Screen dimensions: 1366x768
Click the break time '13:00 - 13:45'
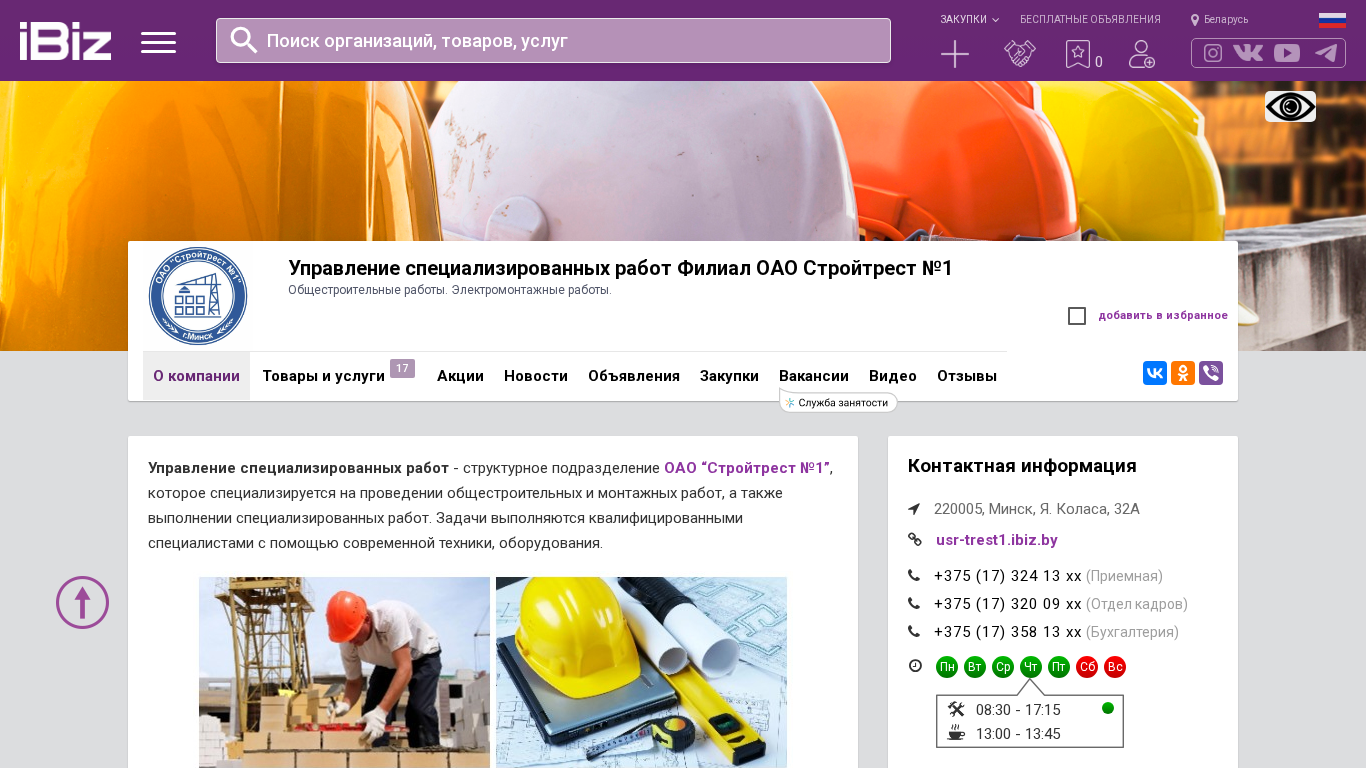(x=1018, y=734)
